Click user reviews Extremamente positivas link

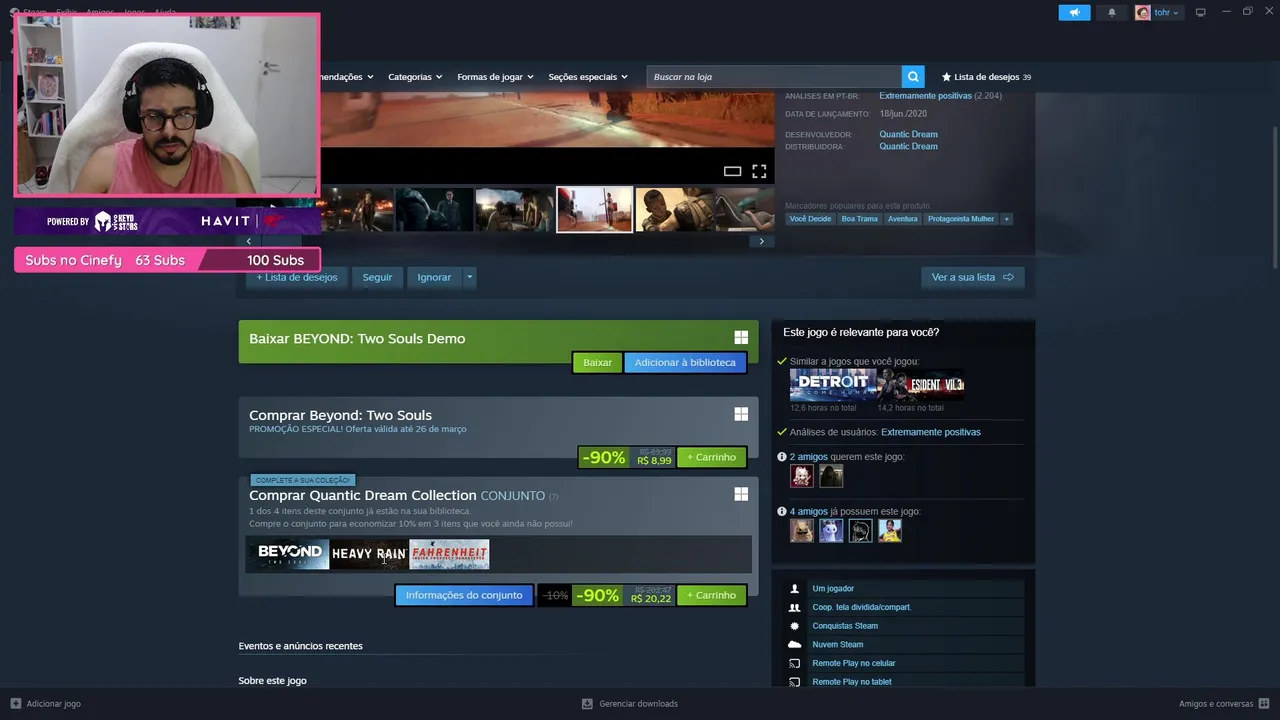[x=930, y=432]
